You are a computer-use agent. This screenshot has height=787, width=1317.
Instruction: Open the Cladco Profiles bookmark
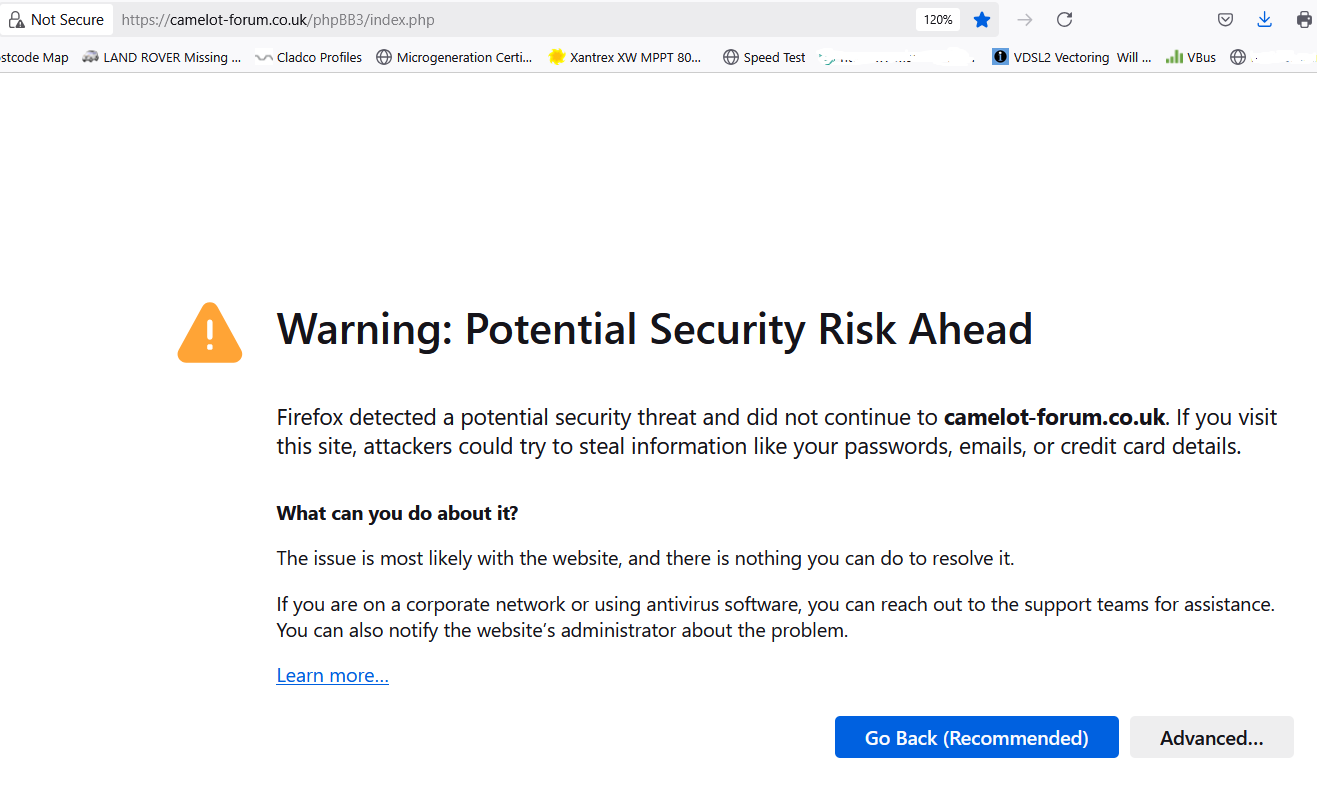tap(309, 58)
